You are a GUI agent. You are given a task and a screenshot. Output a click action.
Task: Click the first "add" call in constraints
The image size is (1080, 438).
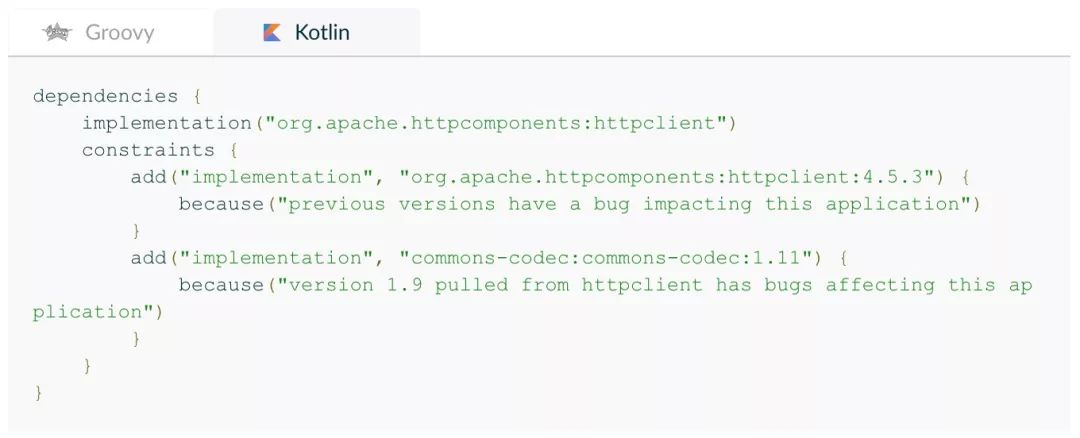click(x=148, y=177)
